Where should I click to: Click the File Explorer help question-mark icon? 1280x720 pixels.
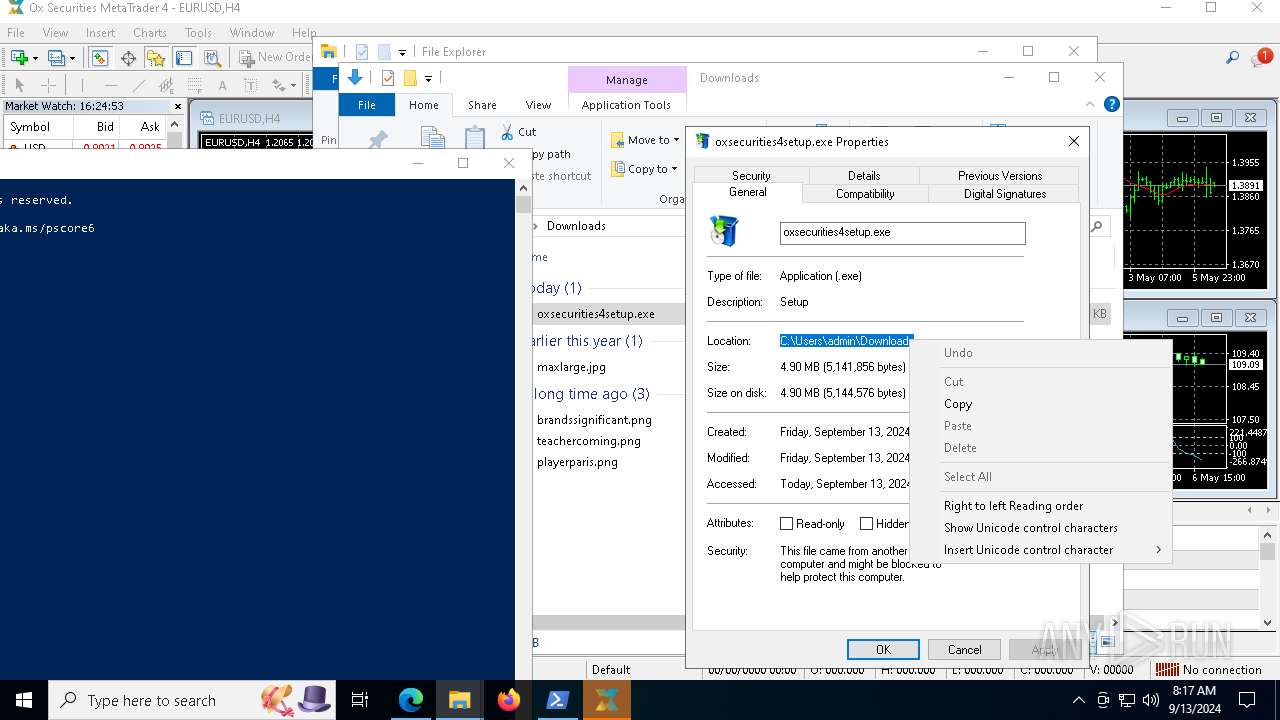point(1111,104)
